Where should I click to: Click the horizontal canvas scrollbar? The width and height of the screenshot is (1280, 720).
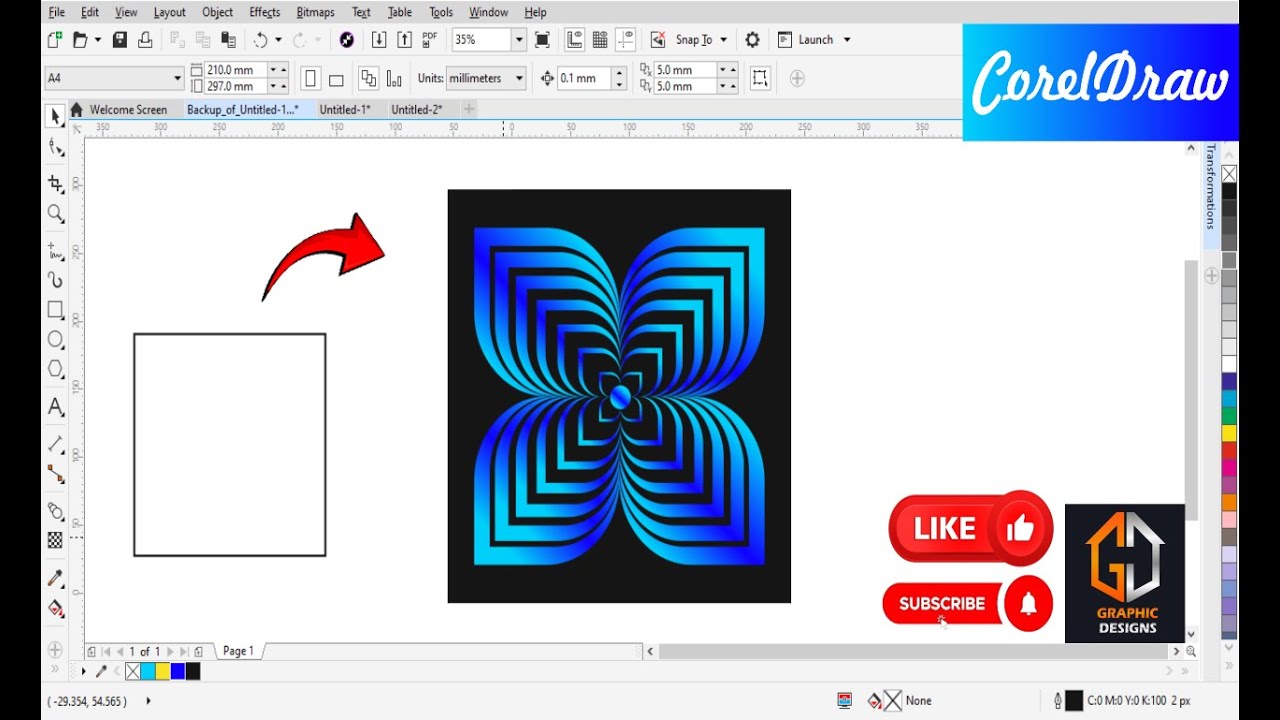pyautogui.click(x=912, y=651)
